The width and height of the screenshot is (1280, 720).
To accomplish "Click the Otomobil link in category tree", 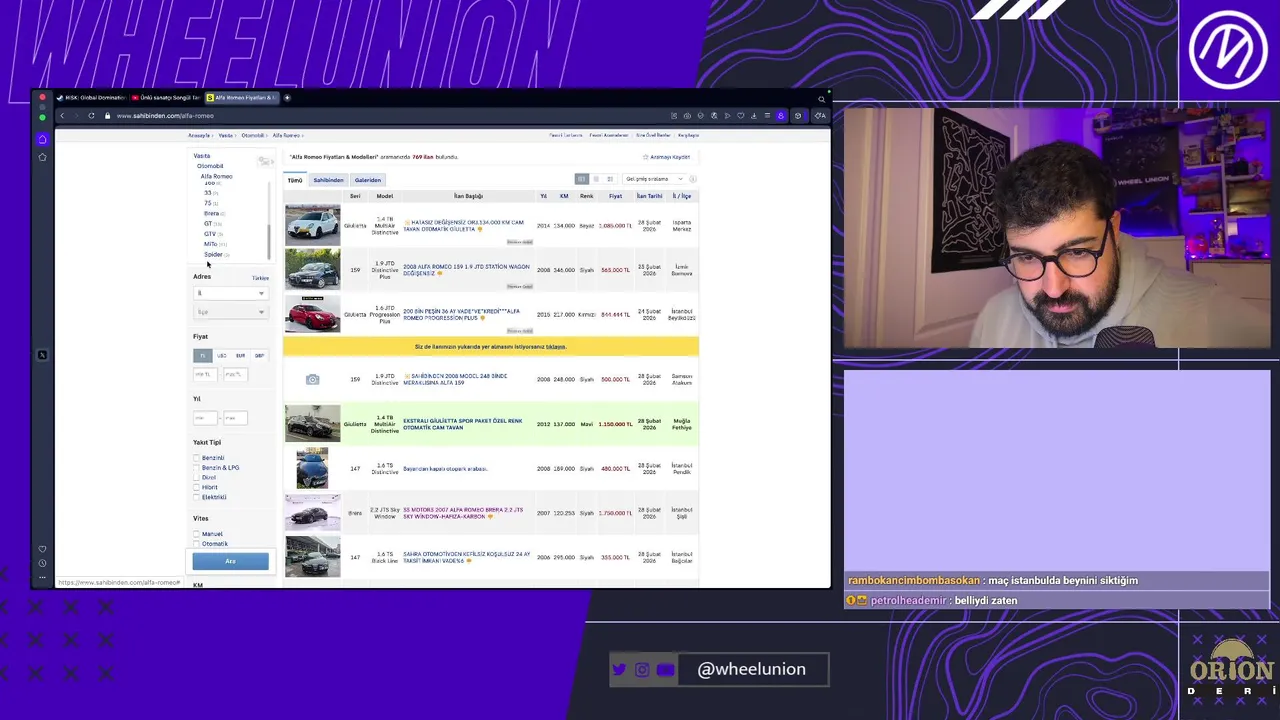I will [x=210, y=166].
